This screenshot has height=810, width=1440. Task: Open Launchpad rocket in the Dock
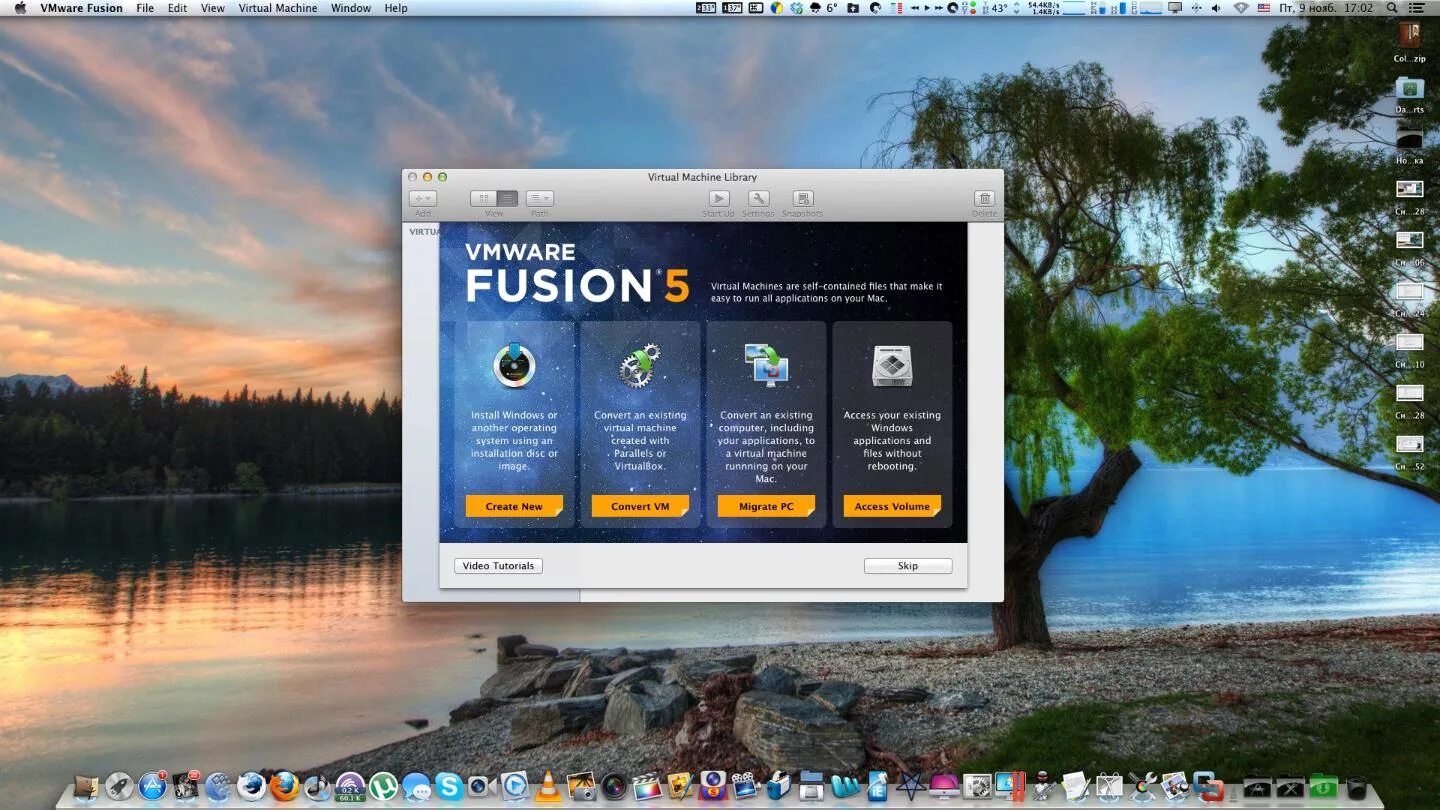point(119,786)
